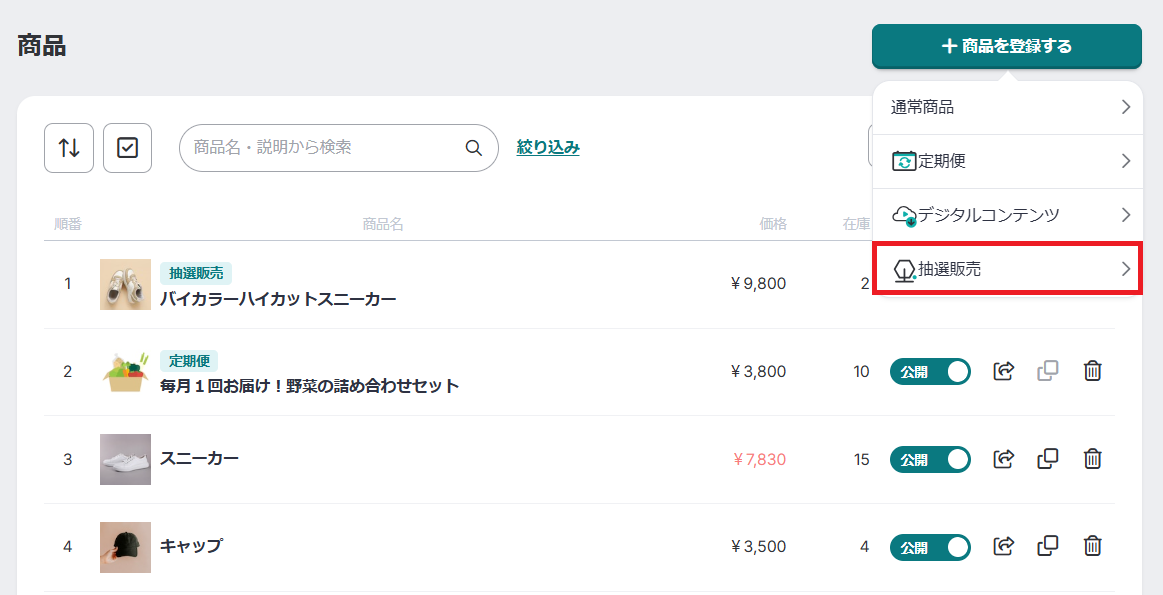Screen dimensions: 1163x595
Task: Share the キャップ product
Action: [x=1004, y=547]
